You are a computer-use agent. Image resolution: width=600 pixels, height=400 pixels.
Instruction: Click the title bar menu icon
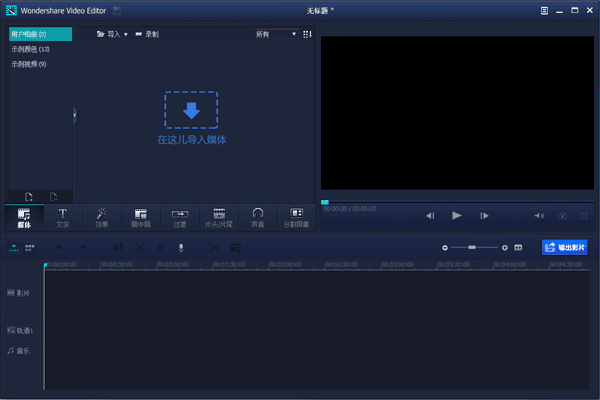click(544, 11)
